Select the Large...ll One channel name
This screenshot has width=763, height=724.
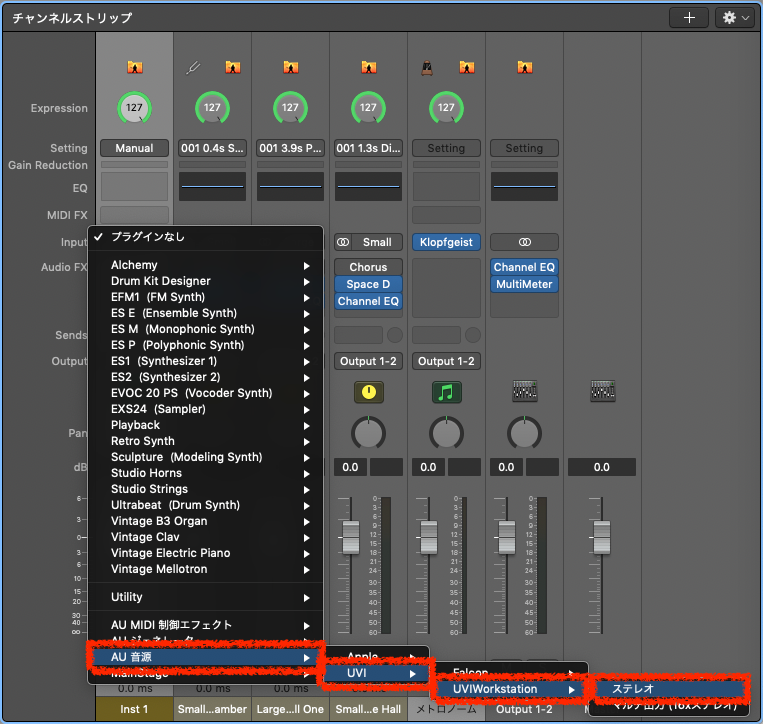(x=291, y=709)
